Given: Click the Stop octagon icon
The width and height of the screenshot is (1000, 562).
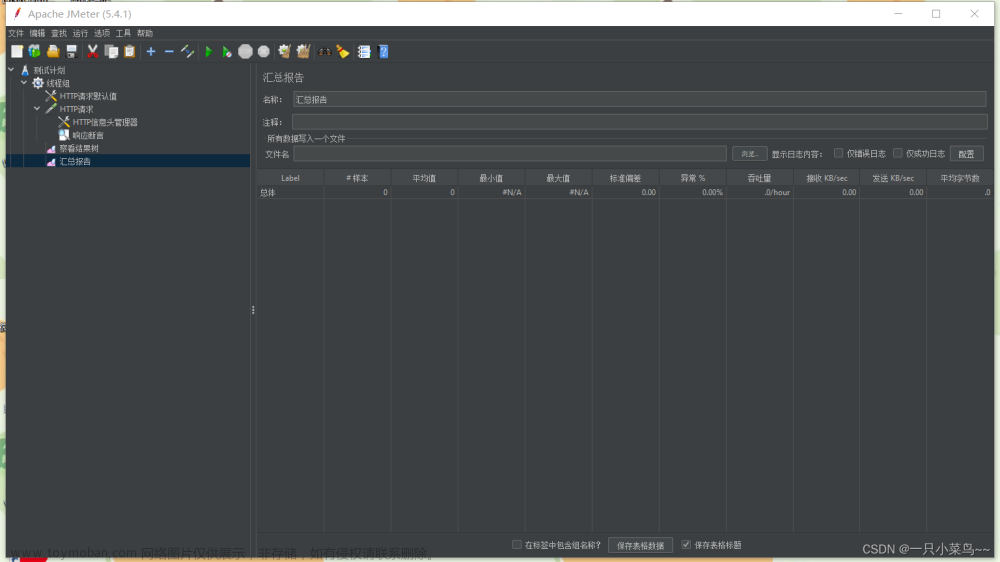Looking at the screenshot, I should tap(245, 52).
